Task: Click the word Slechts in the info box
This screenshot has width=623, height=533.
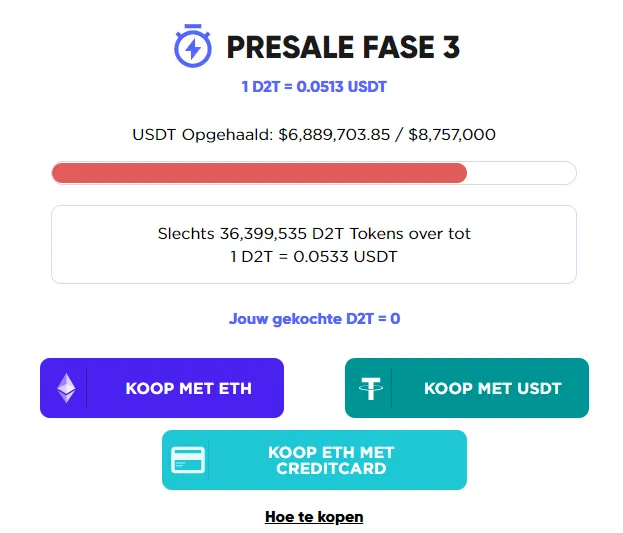Action: pos(185,234)
